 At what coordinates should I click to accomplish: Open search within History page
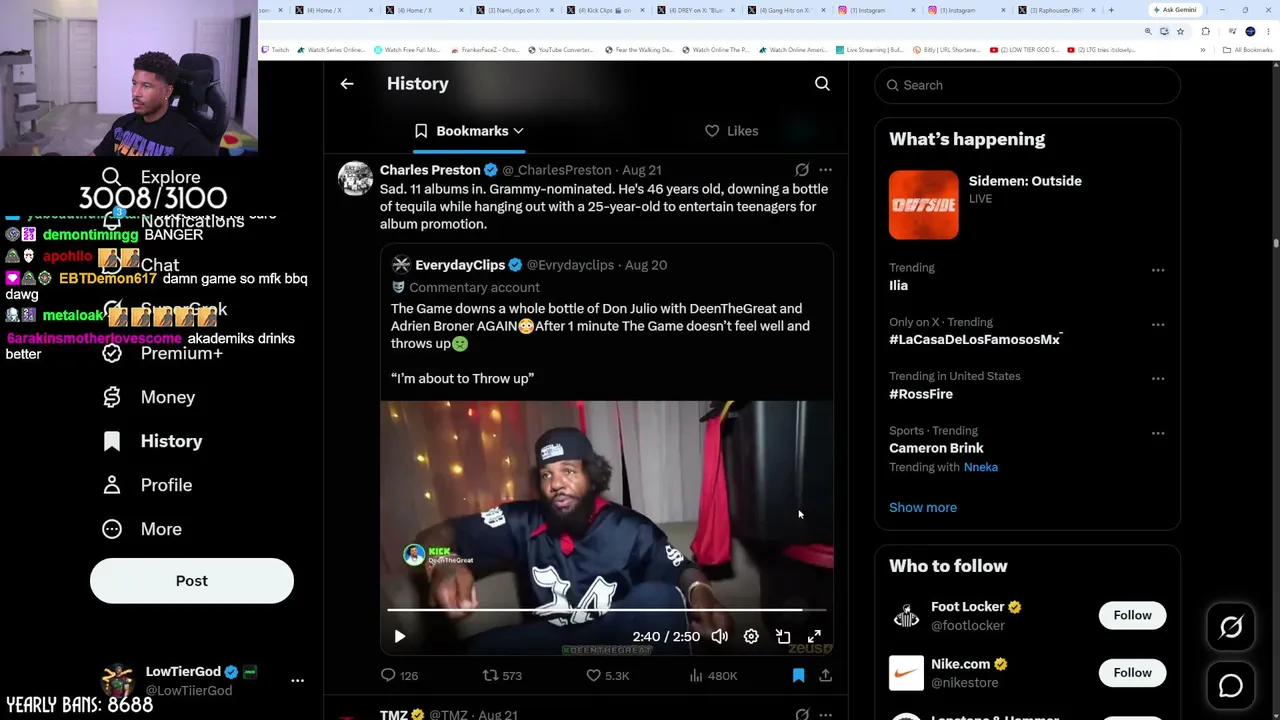tap(822, 84)
